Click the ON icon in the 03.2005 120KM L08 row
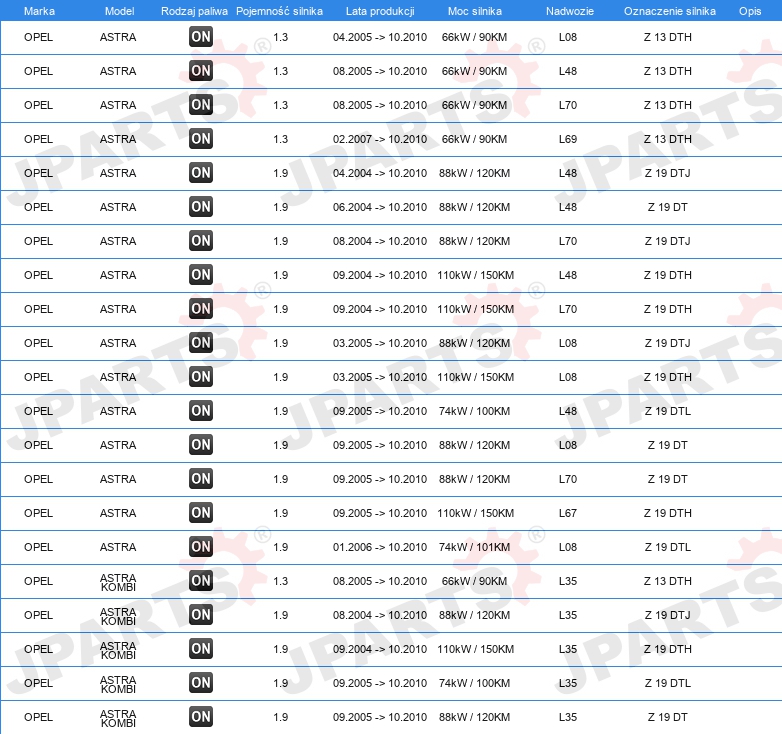Image resolution: width=782 pixels, height=734 pixels. point(201,343)
